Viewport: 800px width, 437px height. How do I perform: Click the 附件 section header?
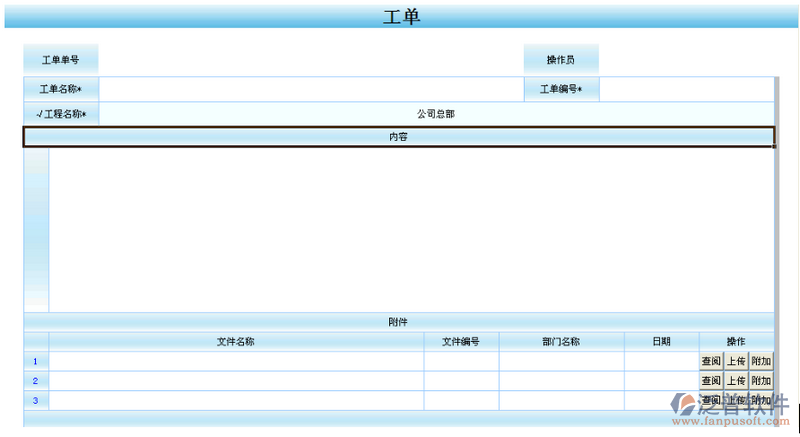pyautogui.click(x=398, y=322)
